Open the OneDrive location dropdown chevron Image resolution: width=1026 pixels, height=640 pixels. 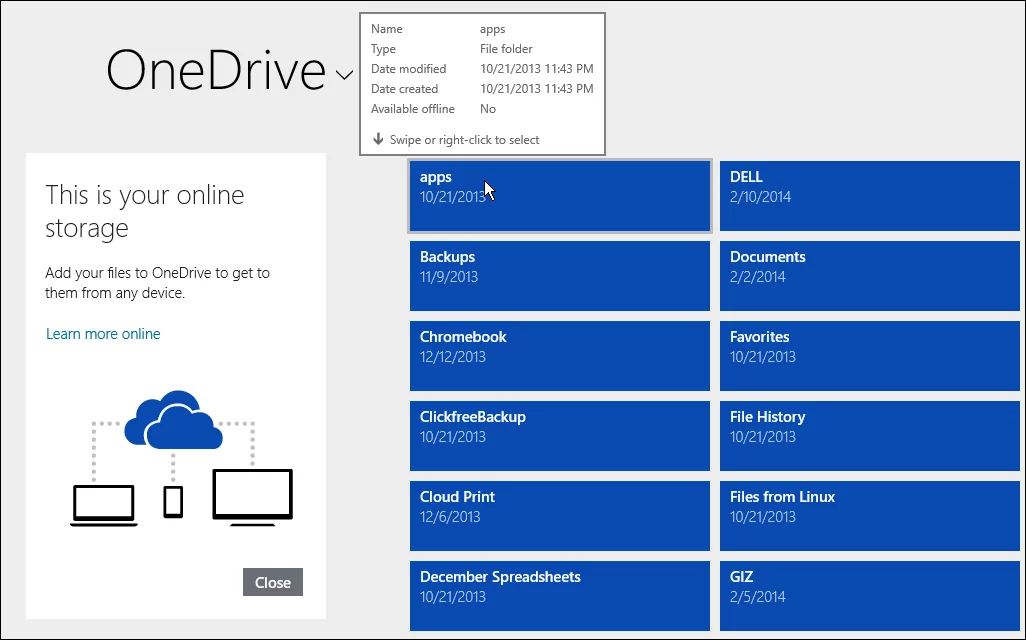[345, 76]
